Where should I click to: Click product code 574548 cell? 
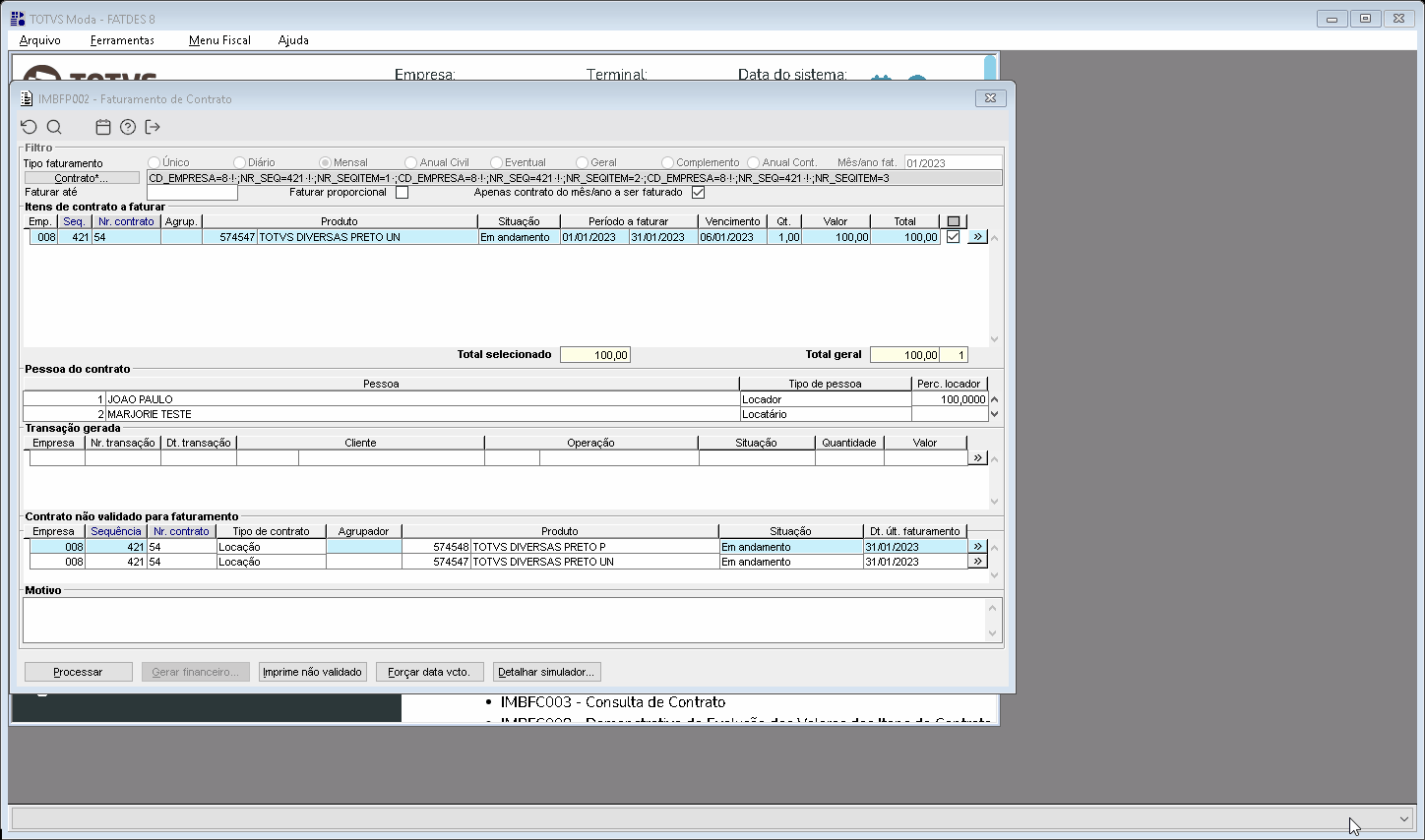tap(436, 547)
